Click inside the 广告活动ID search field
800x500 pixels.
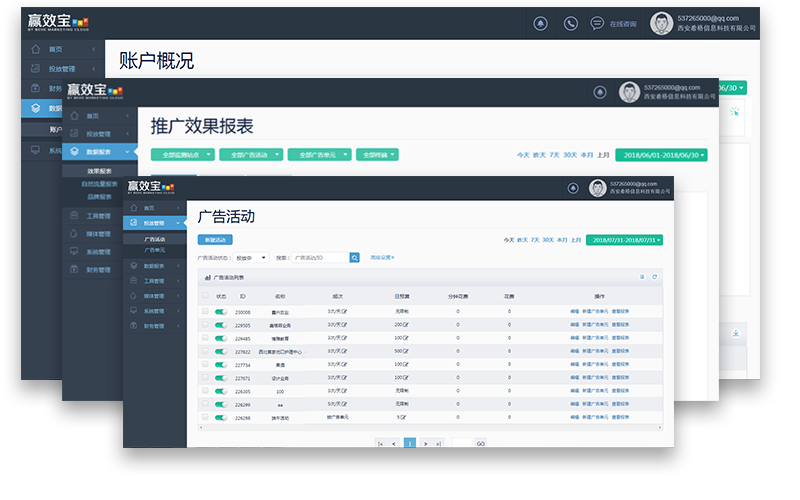(320, 257)
